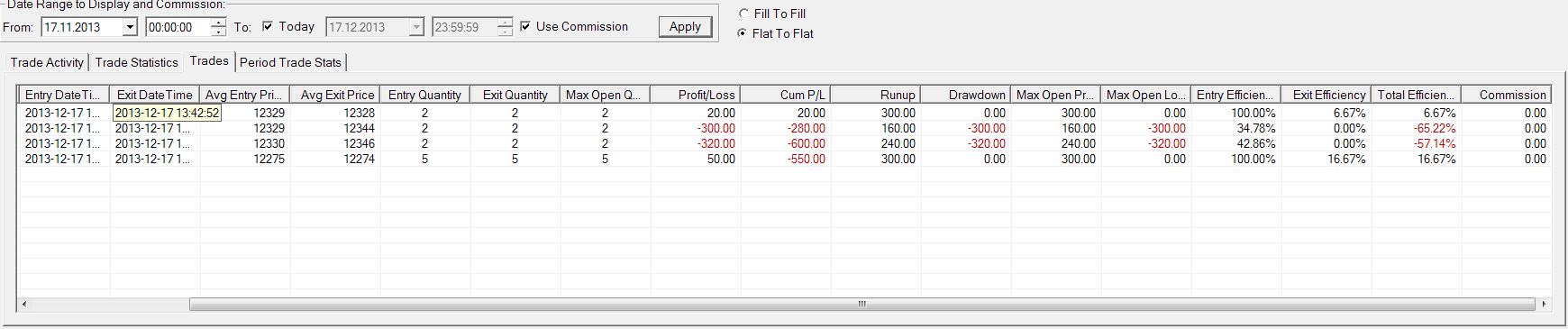Viewport: 1568px width, 329px height.
Task: Click the To time field 23:59:59
Action: [x=464, y=27]
